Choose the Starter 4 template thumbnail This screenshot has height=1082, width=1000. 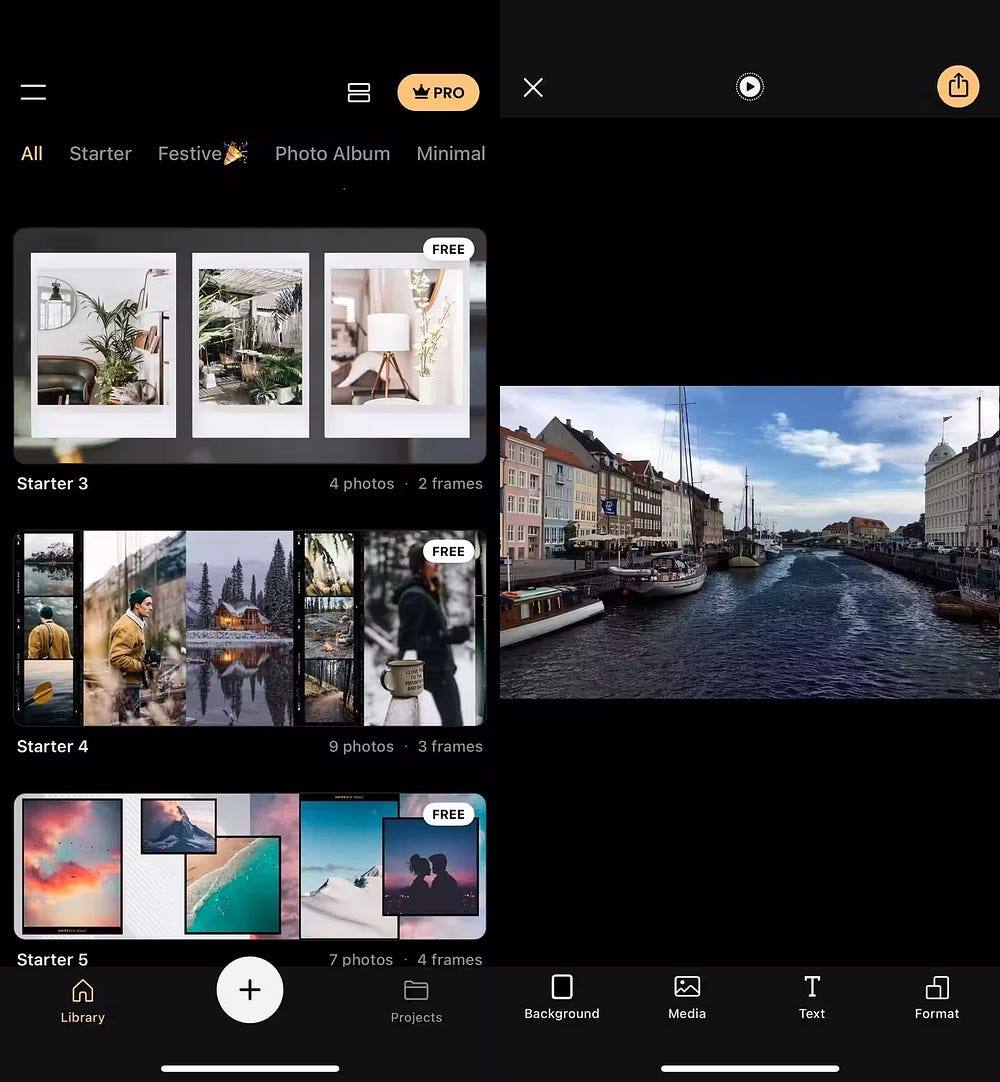coord(250,628)
